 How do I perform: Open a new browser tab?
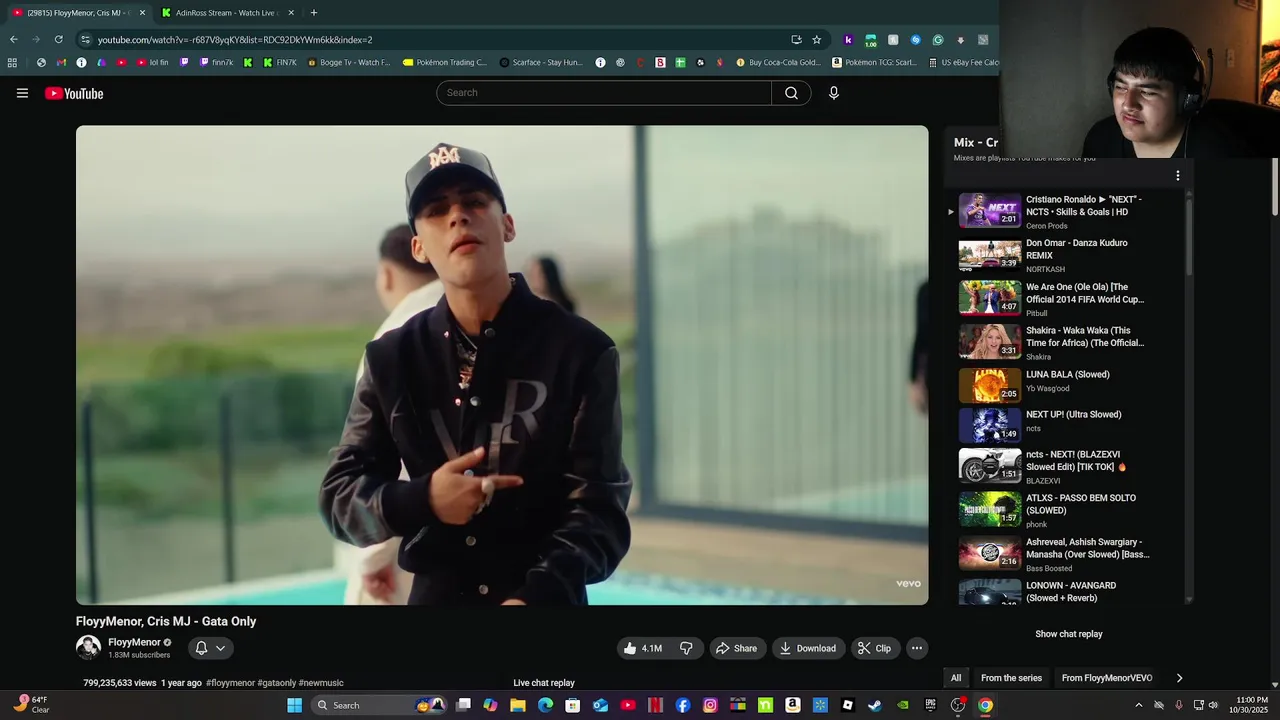coord(313,13)
